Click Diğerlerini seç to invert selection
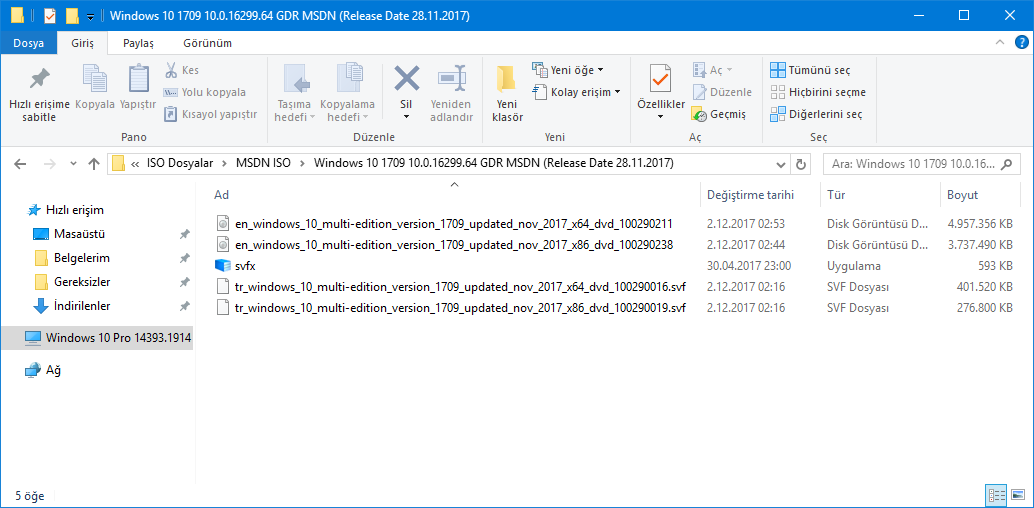1034x508 pixels. point(816,114)
